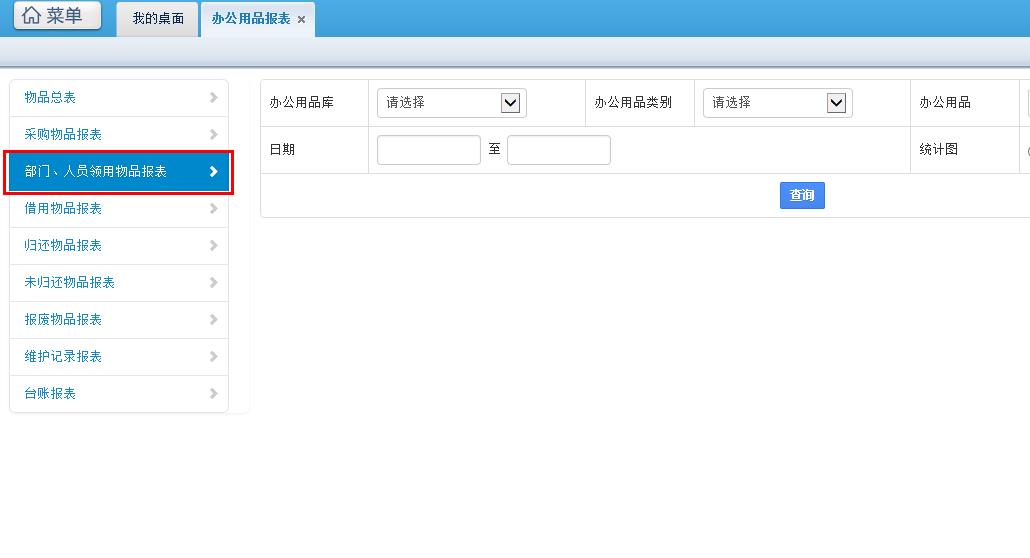Click the start date input field
This screenshot has width=1030, height=558.
428,150
